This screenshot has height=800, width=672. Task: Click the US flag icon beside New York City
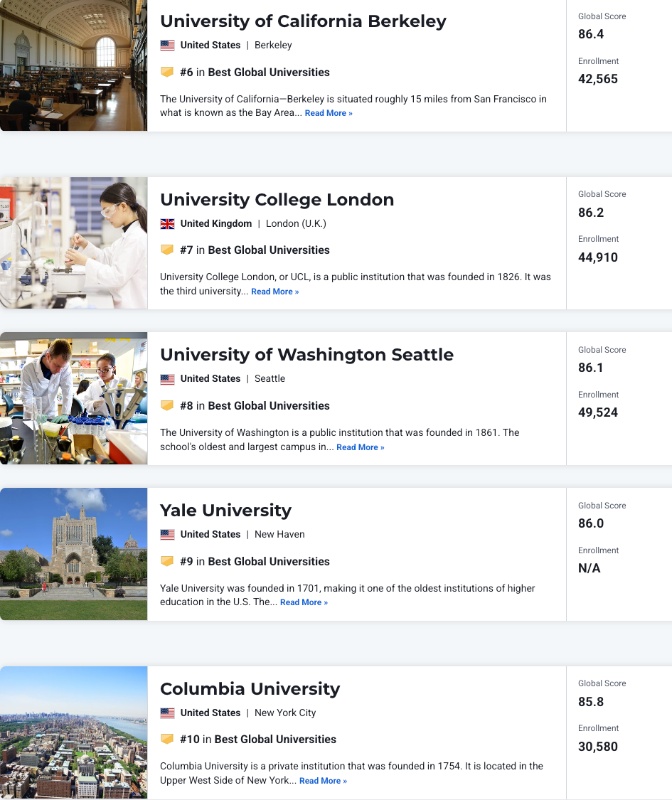tap(167, 713)
